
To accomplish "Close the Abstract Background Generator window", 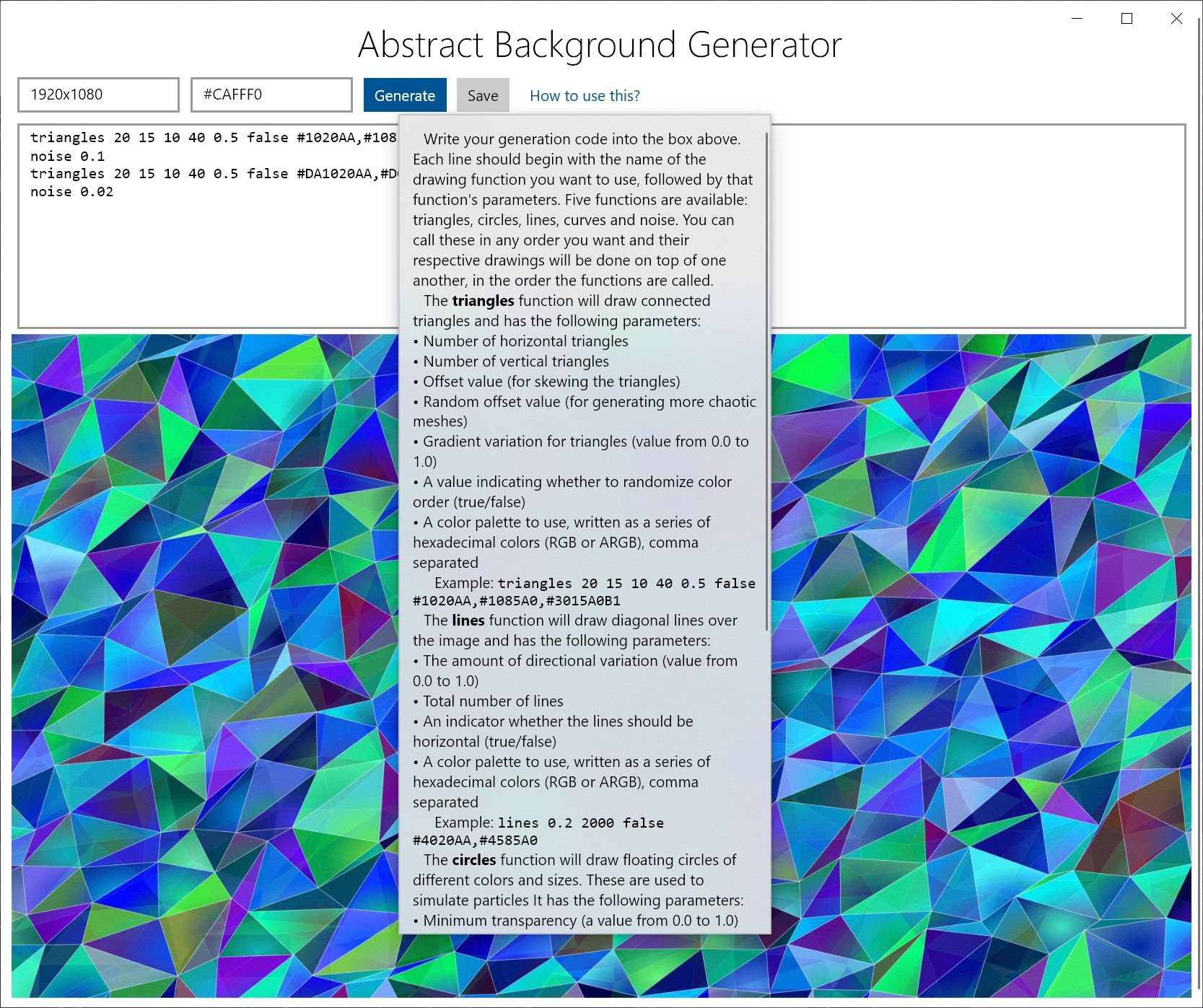I will 1176,19.
